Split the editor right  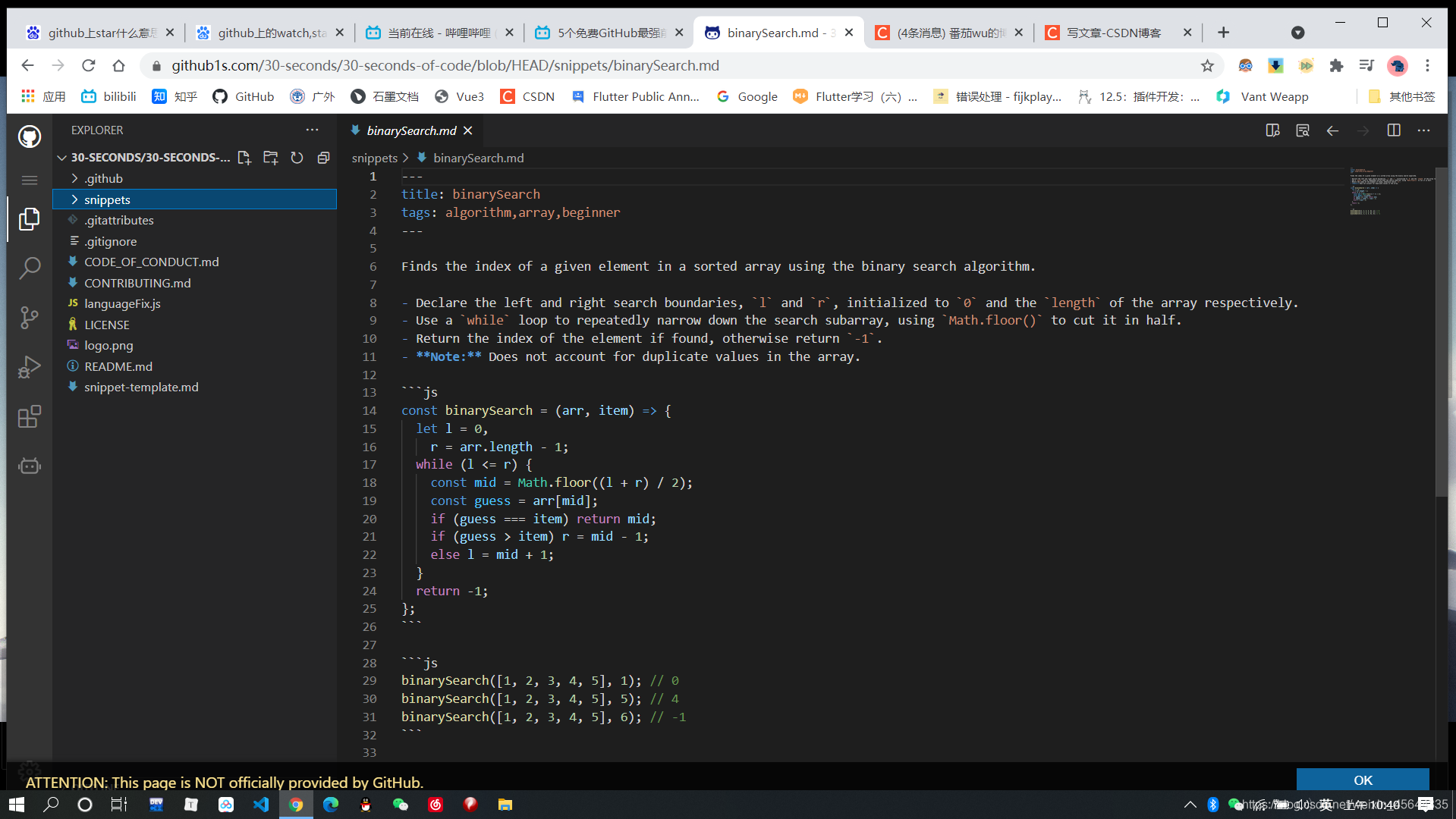pyautogui.click(x=1394, y=130)
